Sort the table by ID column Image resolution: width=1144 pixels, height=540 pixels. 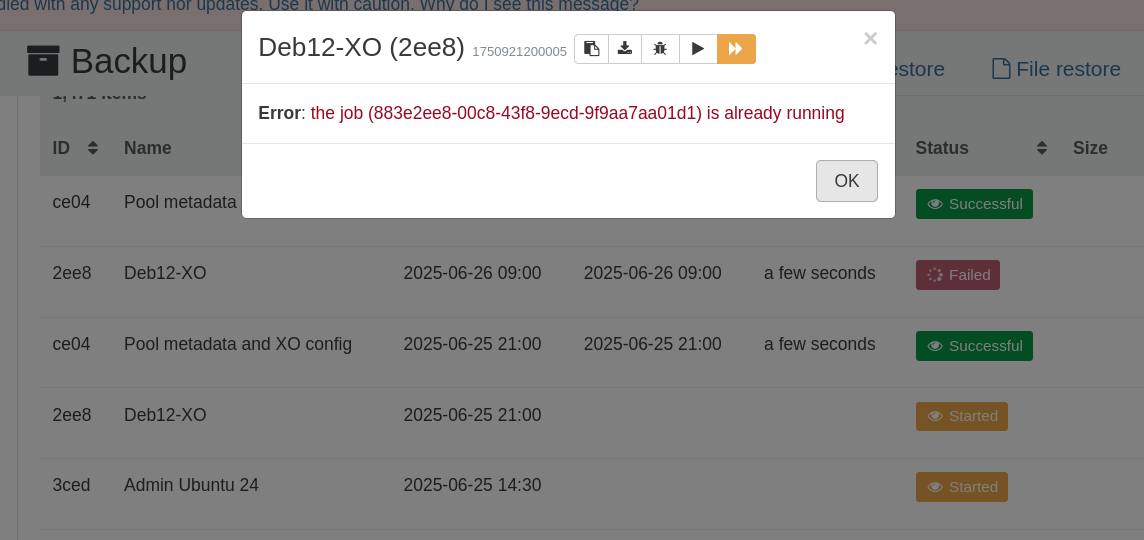pos(93,148)
